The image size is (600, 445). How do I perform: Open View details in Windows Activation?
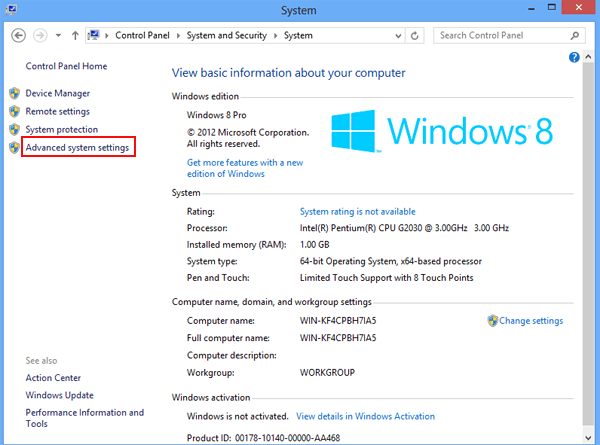click(365, 416)
